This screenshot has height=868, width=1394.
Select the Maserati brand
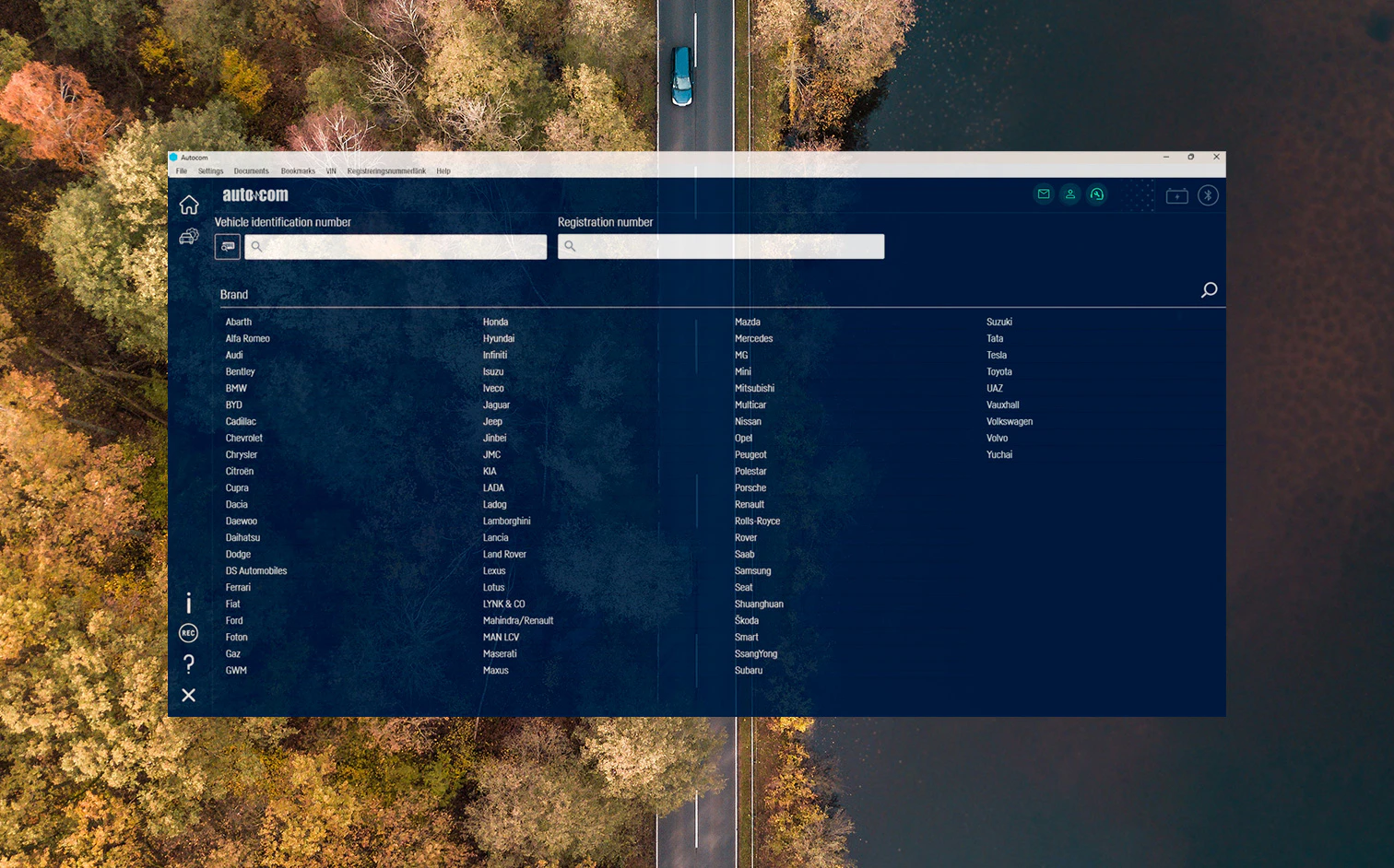click(x=500, y=654)
